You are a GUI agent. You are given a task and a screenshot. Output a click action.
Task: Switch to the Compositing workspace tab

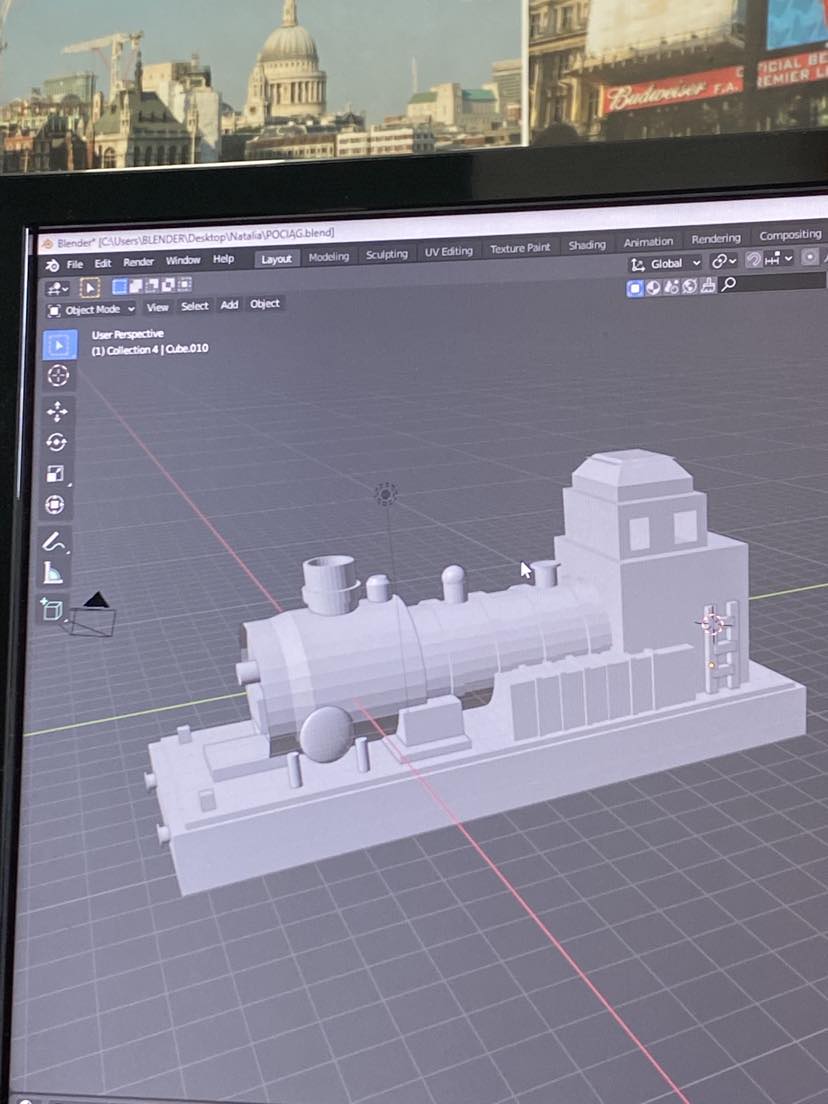pos(789,235)
